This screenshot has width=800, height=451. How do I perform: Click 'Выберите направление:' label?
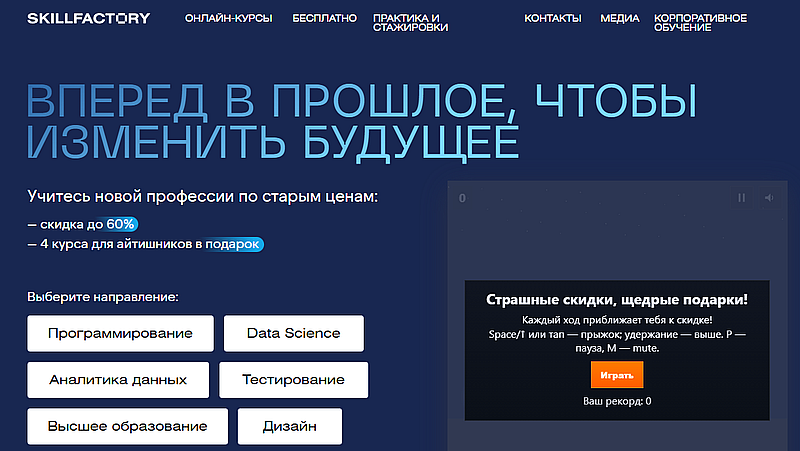pyautogui.click(x=103, y=297)
